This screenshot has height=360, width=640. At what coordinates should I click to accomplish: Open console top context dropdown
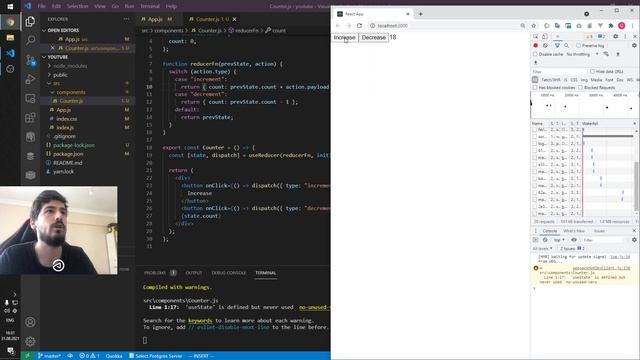pos(559,240)
